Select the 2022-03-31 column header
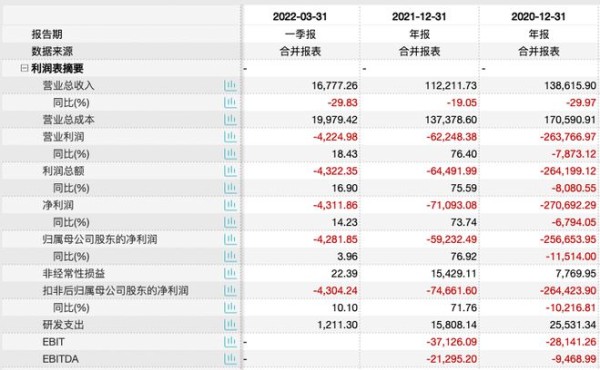Viewport: 600px width, 370px height. tap(300, 17)
